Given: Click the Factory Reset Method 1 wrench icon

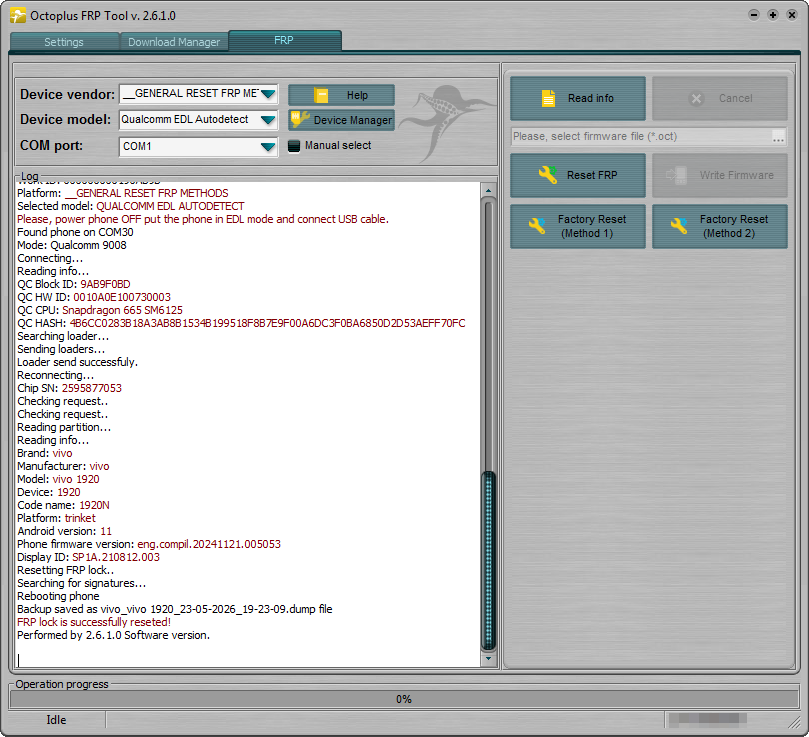Looking at the screenshot, I should coord(537,226).
